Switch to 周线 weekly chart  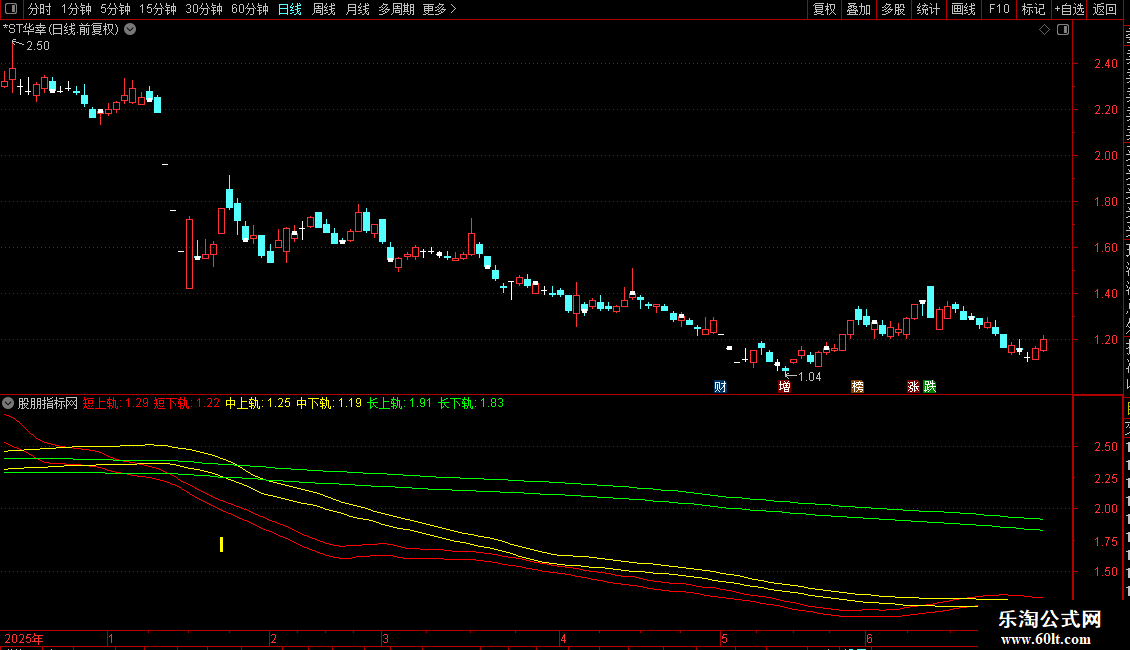coord(324,9)
